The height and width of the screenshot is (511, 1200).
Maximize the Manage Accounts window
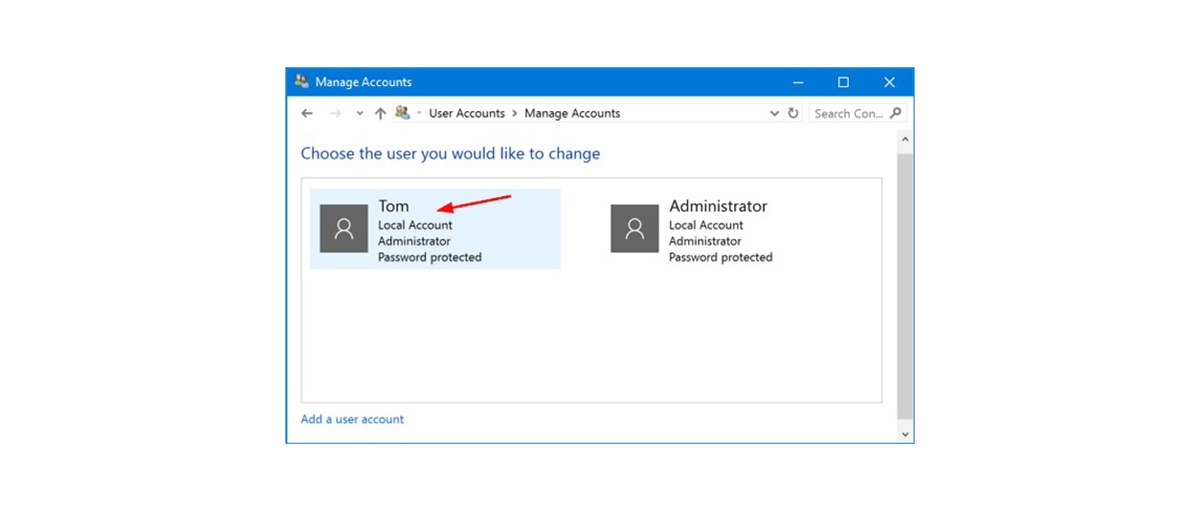coord(843,82)
